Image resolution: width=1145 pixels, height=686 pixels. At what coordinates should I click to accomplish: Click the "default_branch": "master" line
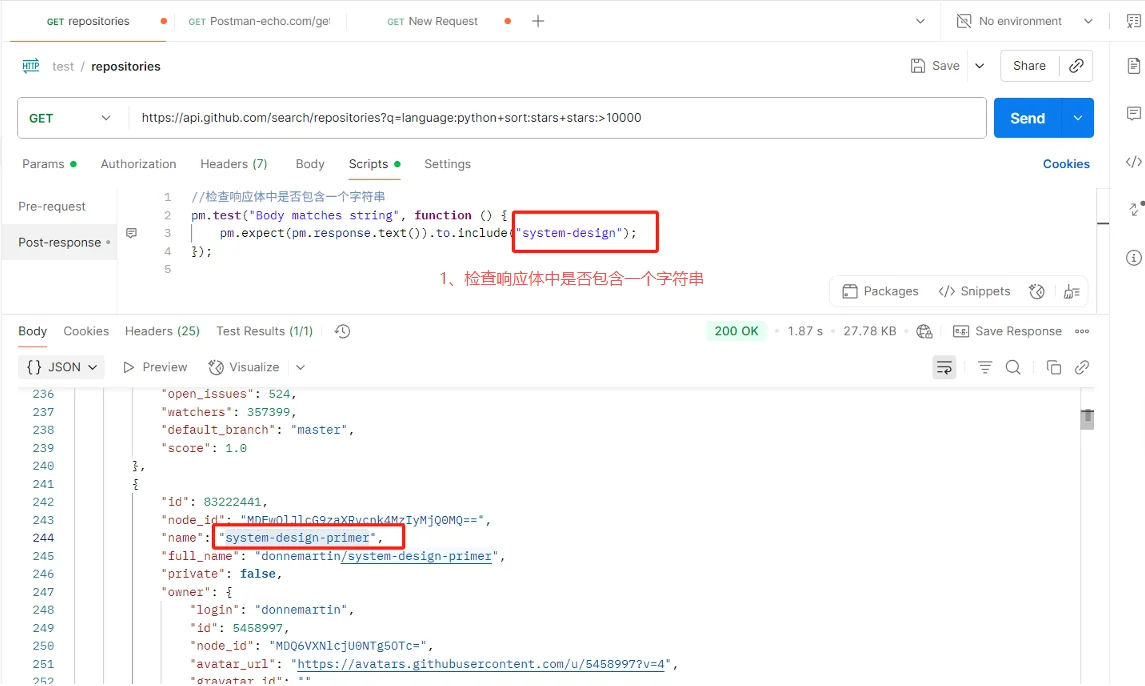(257, 430)
